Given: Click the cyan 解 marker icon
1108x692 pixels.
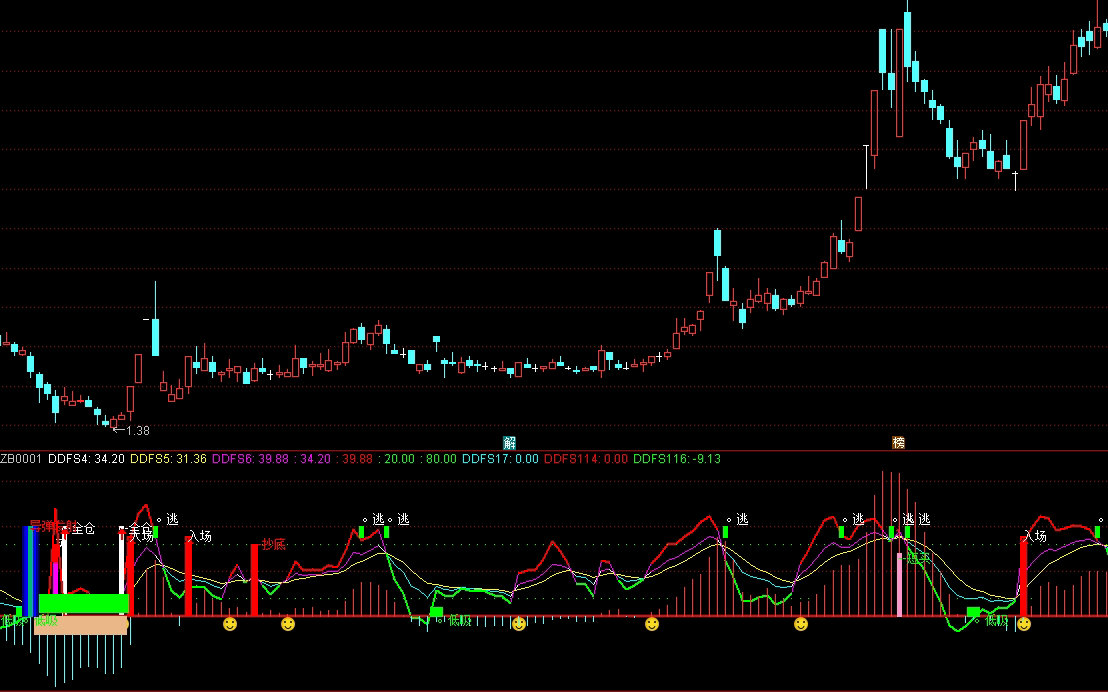Looking at the screenshot, I should (510, 442).
